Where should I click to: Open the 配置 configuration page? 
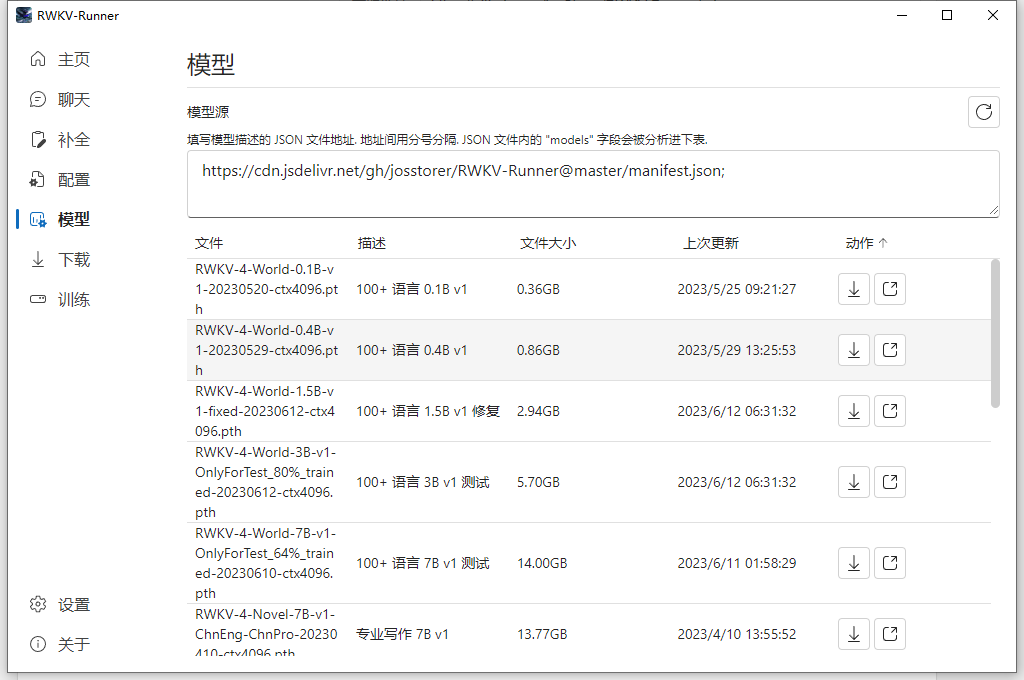[x=60, y=180]
